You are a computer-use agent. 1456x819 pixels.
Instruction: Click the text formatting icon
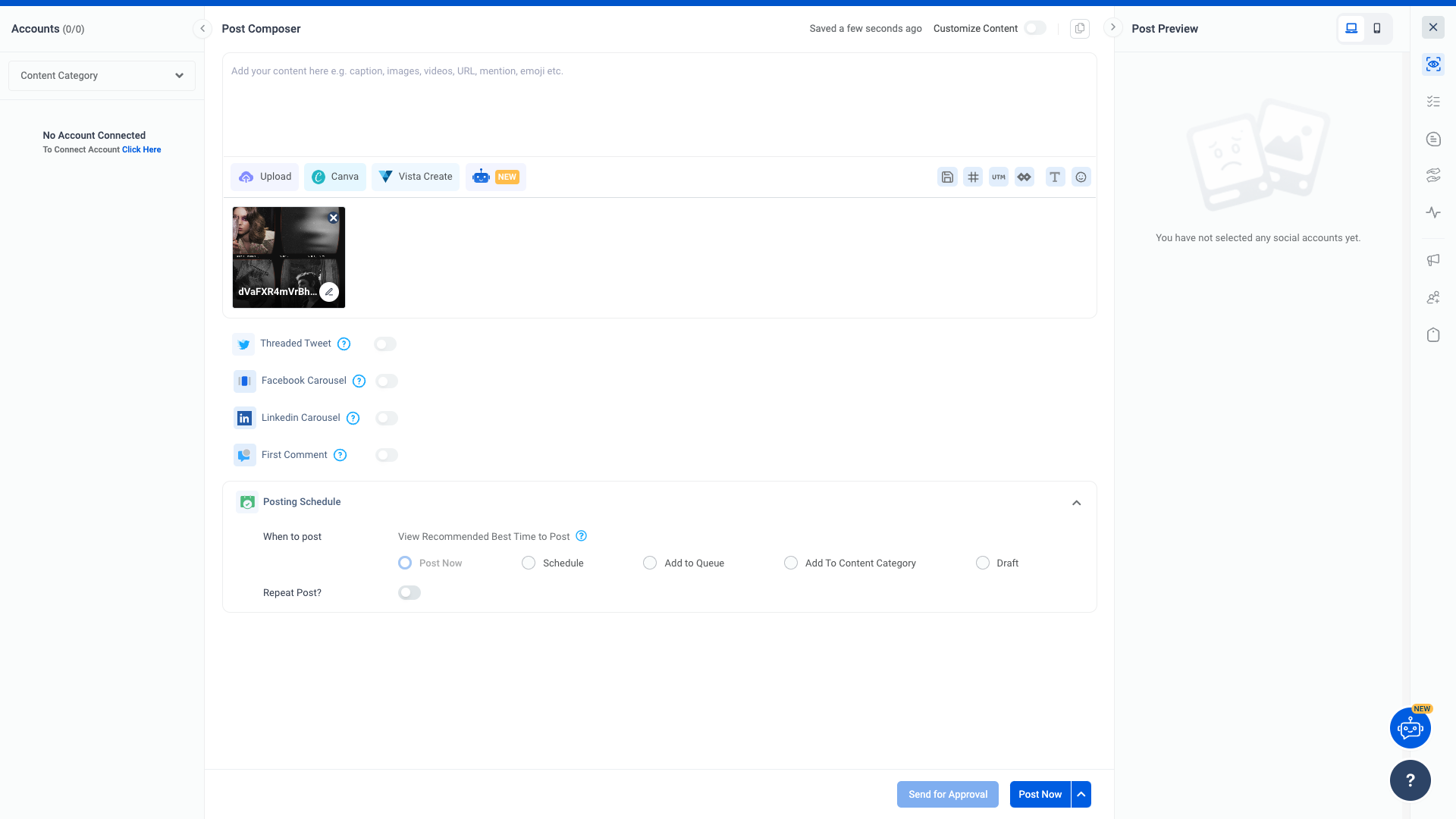pos(1055,177)
